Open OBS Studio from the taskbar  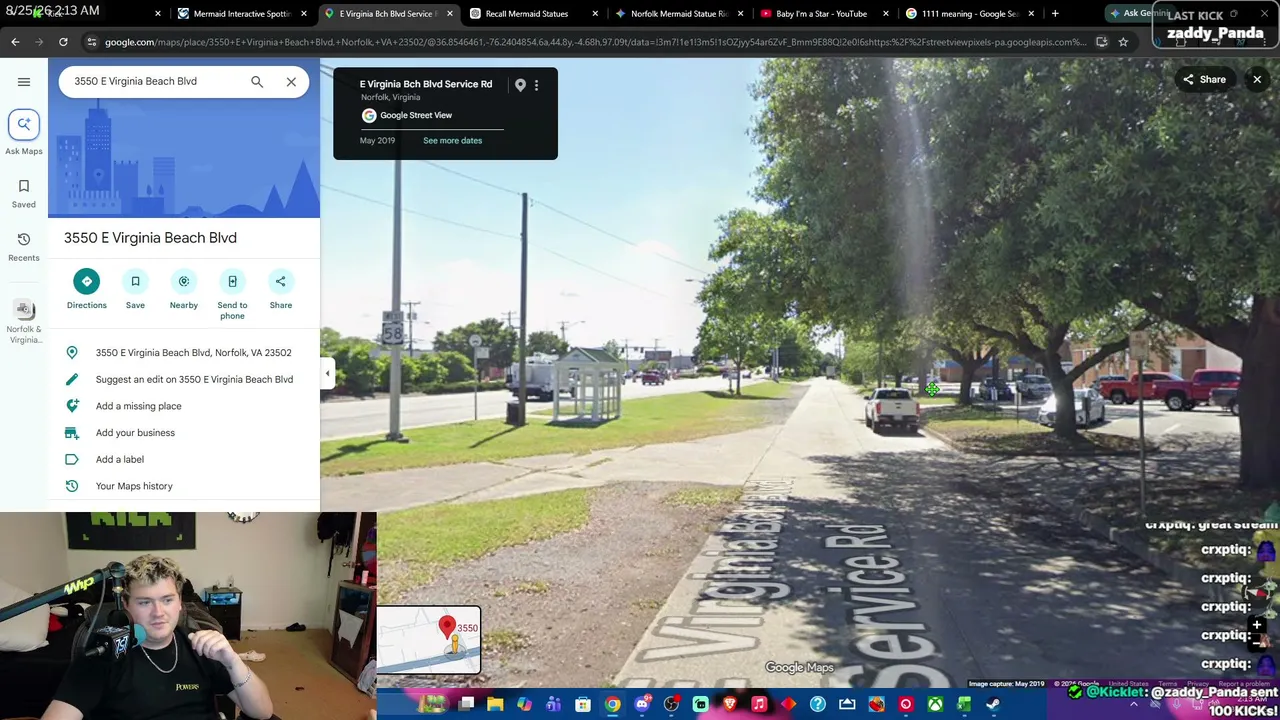pos(671,705)
